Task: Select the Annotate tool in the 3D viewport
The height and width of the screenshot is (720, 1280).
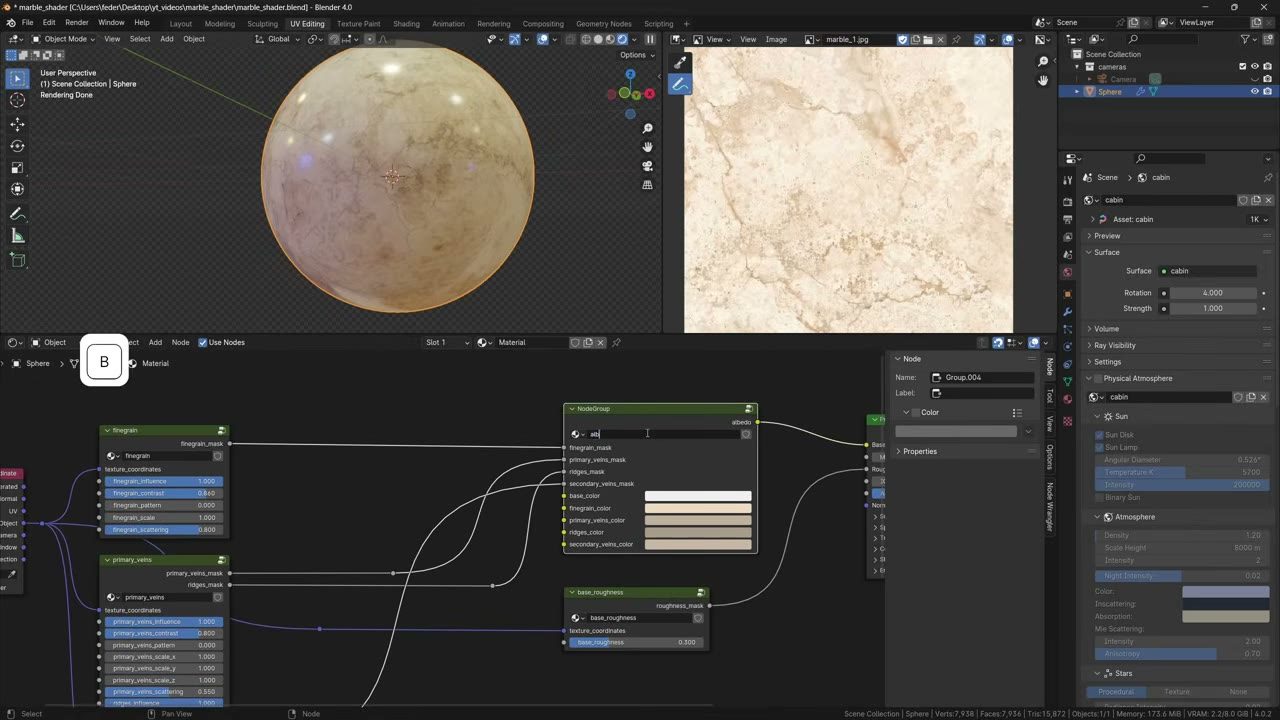Action: pos(17,214)
